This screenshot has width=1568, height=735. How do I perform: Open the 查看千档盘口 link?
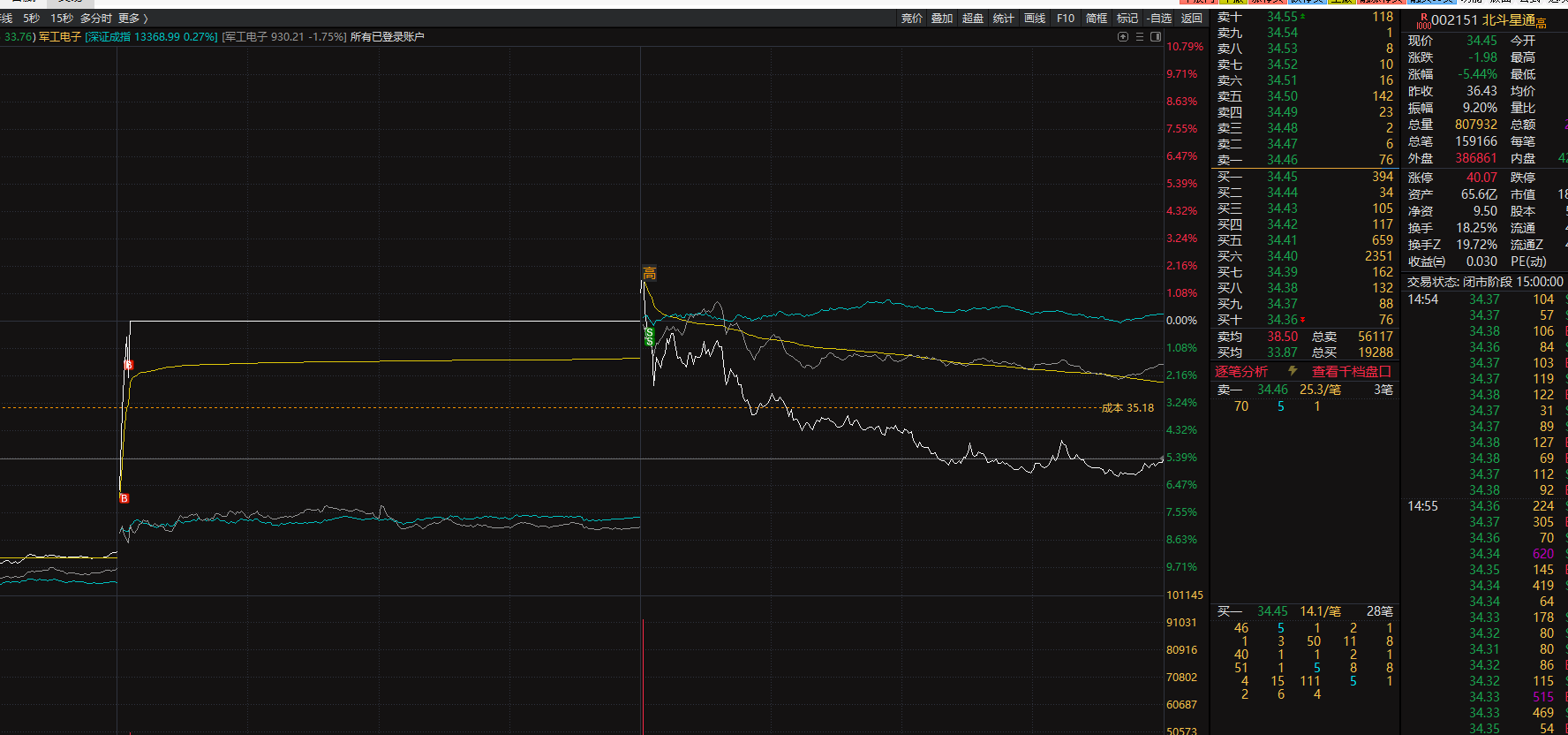coord(1352,371)
